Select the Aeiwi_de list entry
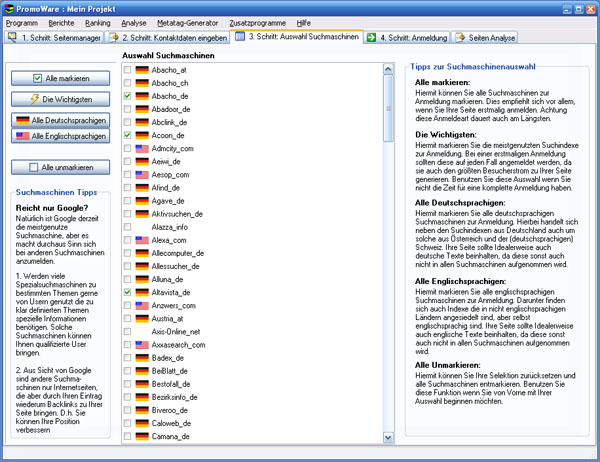The image size is (600, 462). pos(166,162)
